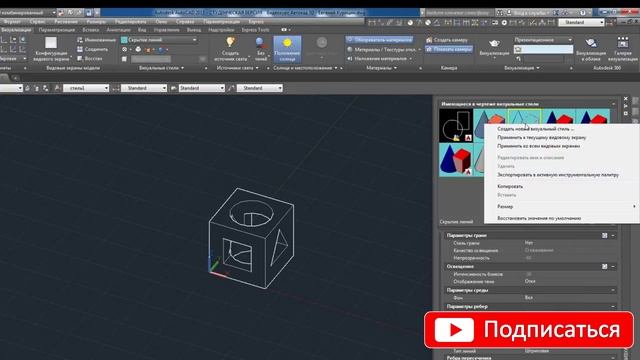Switch to Вставка ribbon tab
Image resolution: width=640 pixels, height=360 pixels.
(x=90, y=30)
